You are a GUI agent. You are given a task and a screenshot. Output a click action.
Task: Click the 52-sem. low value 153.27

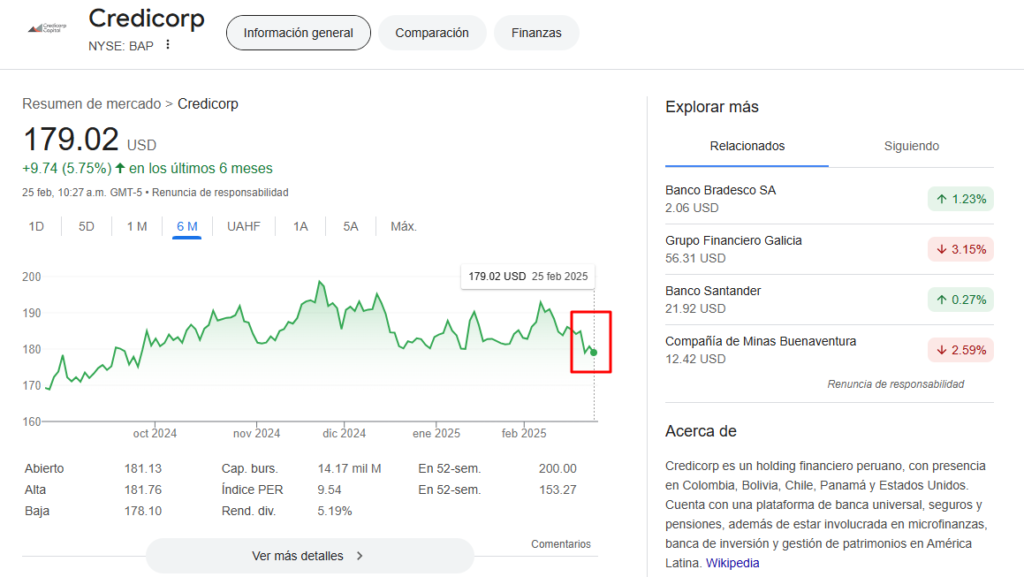coord(558,490)
